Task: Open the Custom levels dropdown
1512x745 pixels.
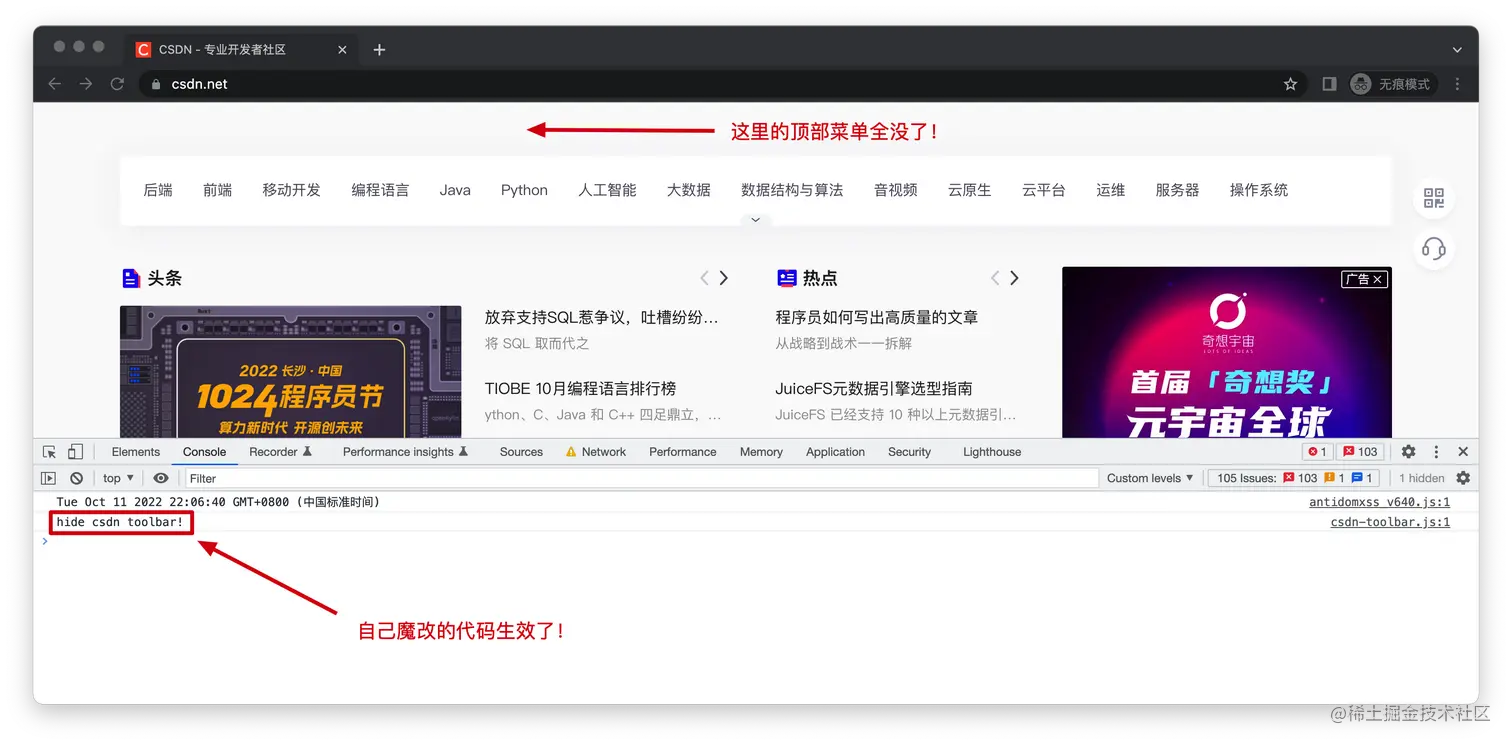Action: point(1150,478)
